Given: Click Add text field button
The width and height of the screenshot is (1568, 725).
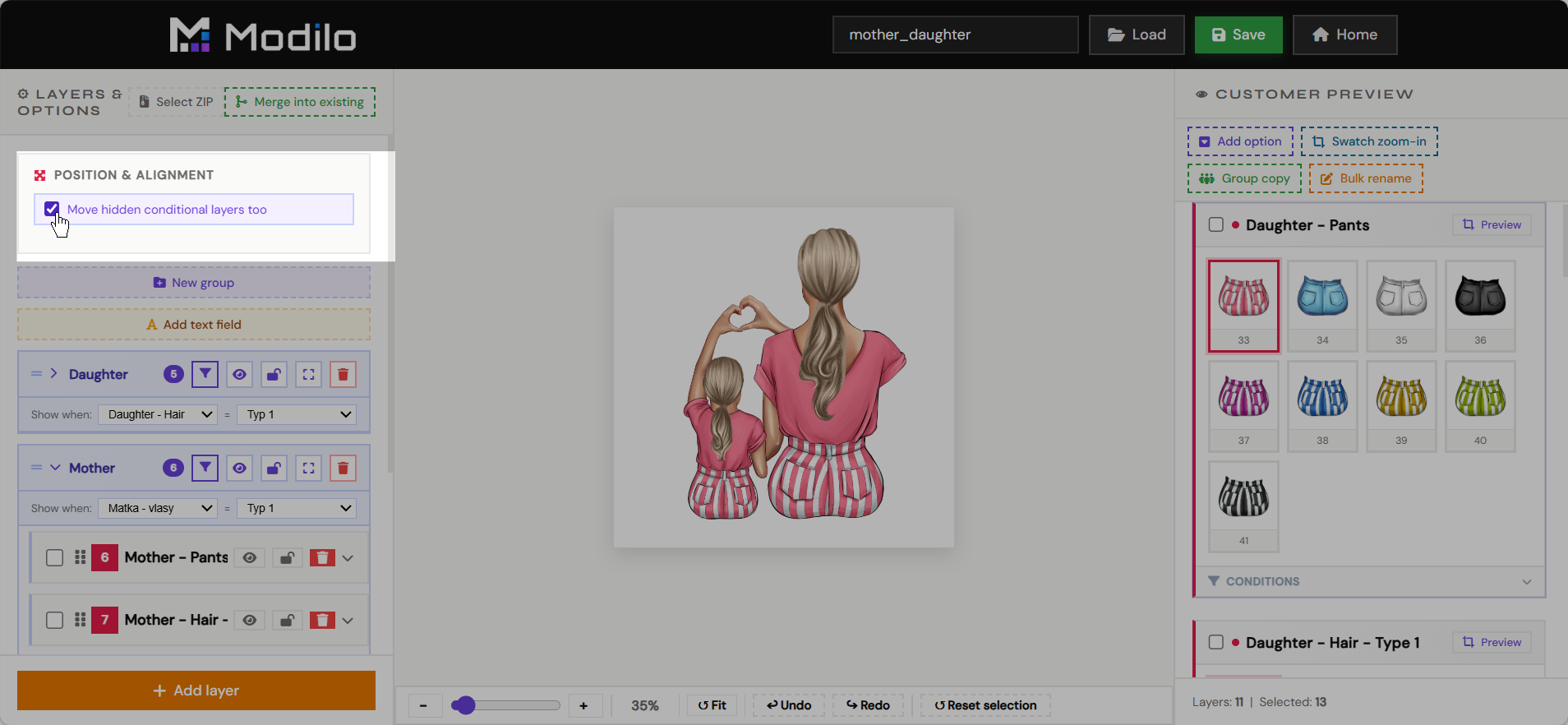Looking at the screenshot, I should coord(194,325).
